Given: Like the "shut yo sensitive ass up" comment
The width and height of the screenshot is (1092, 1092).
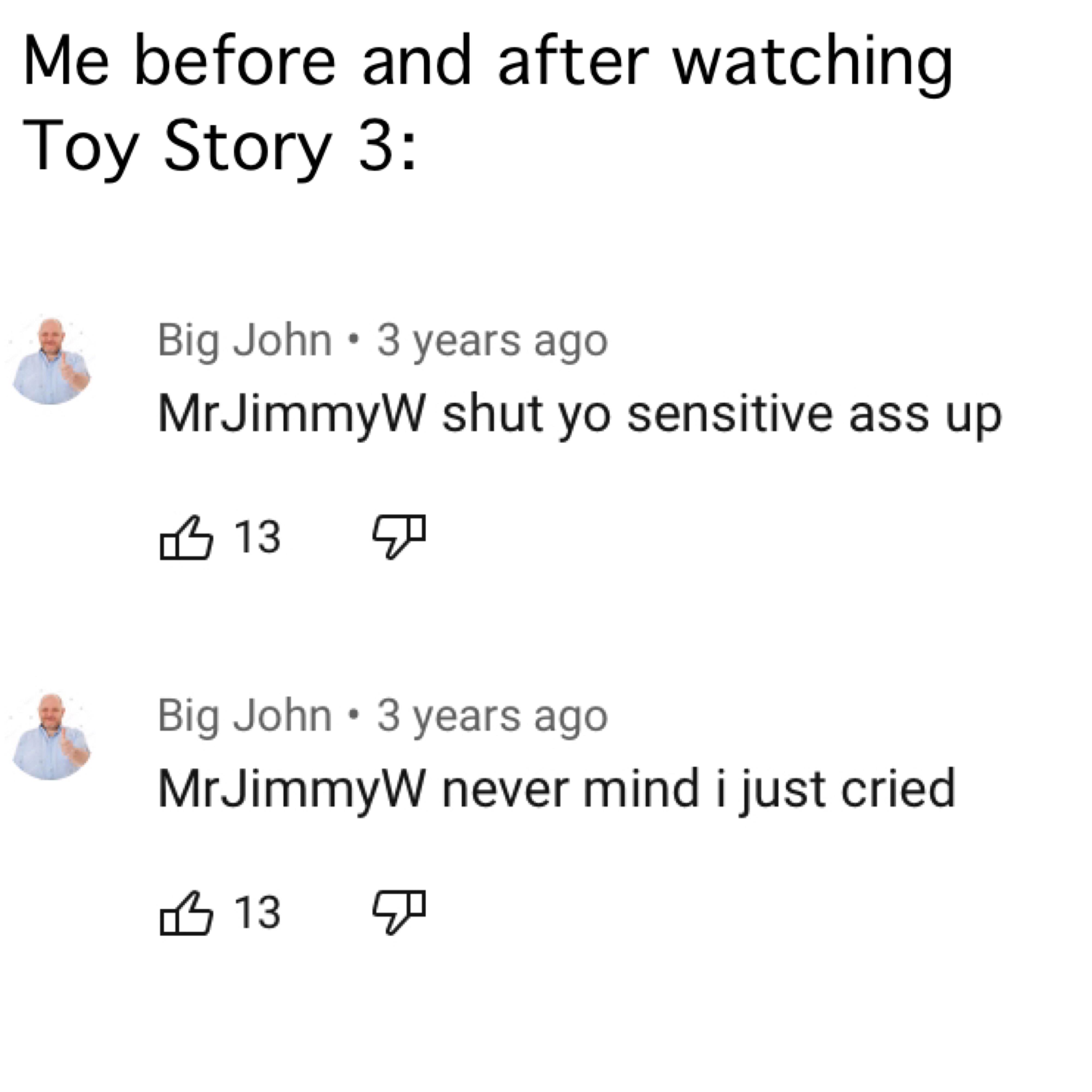Looking at the screenshot, I should [186, 538].
